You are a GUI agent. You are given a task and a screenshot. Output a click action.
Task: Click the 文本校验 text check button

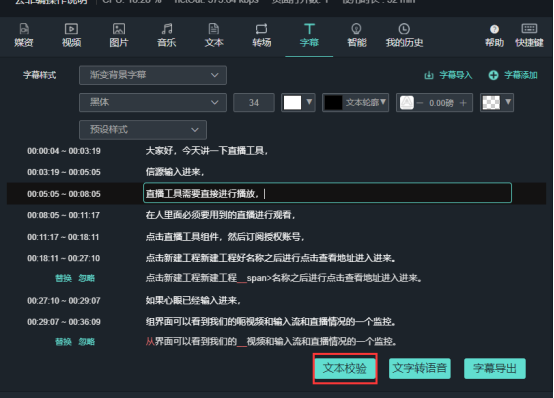click(345, 368)
